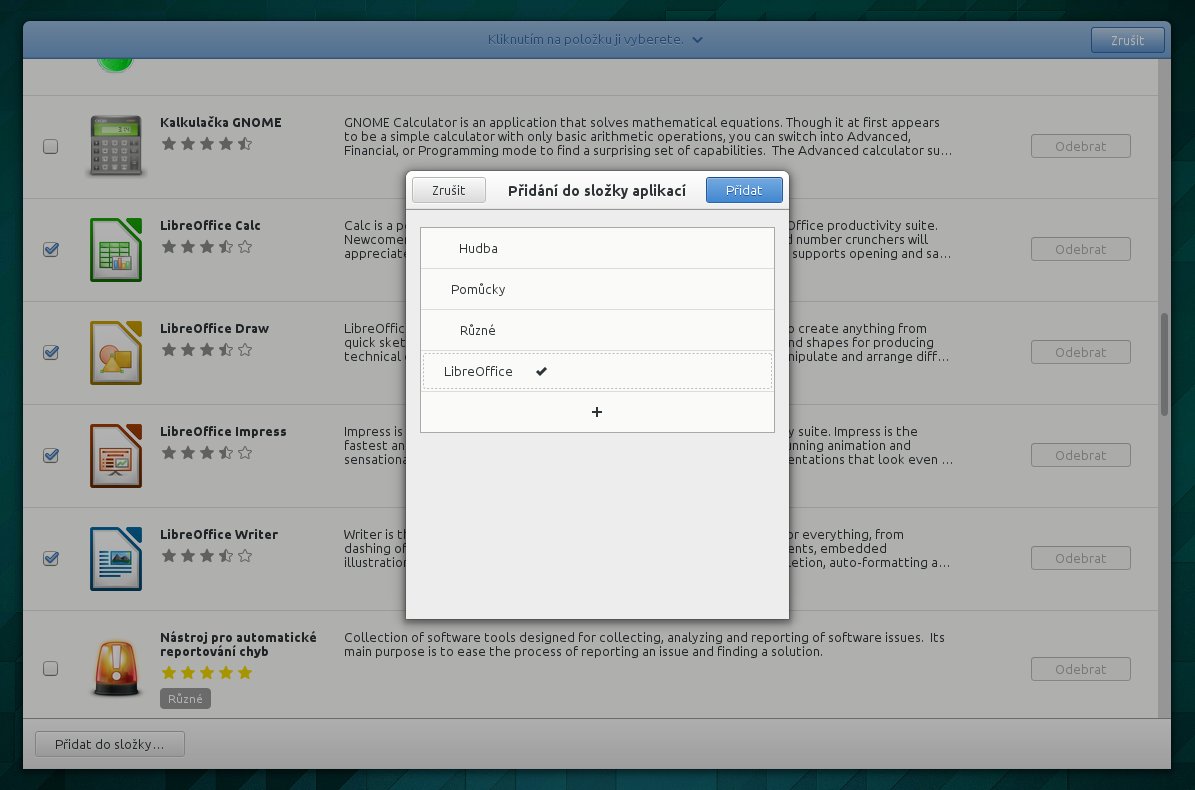This screenshot has width=1195, height=790.
Task: Click LibreOffice Calc star rating
Action: (x=207, y=246)
